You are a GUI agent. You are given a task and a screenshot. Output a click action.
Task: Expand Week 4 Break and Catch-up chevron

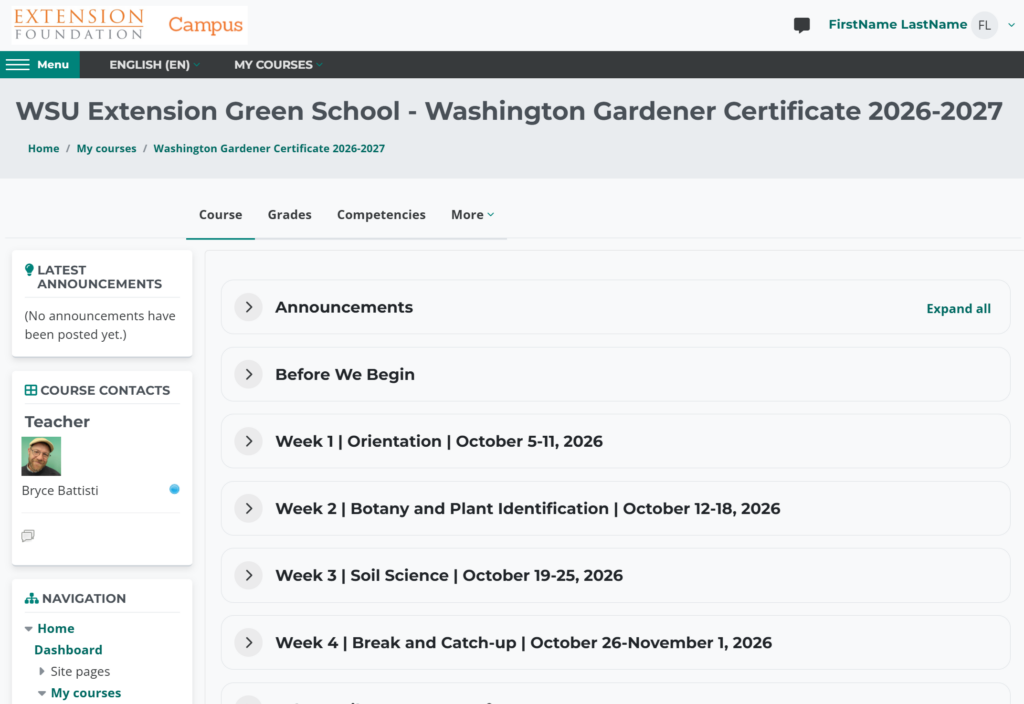pos(249,643)
